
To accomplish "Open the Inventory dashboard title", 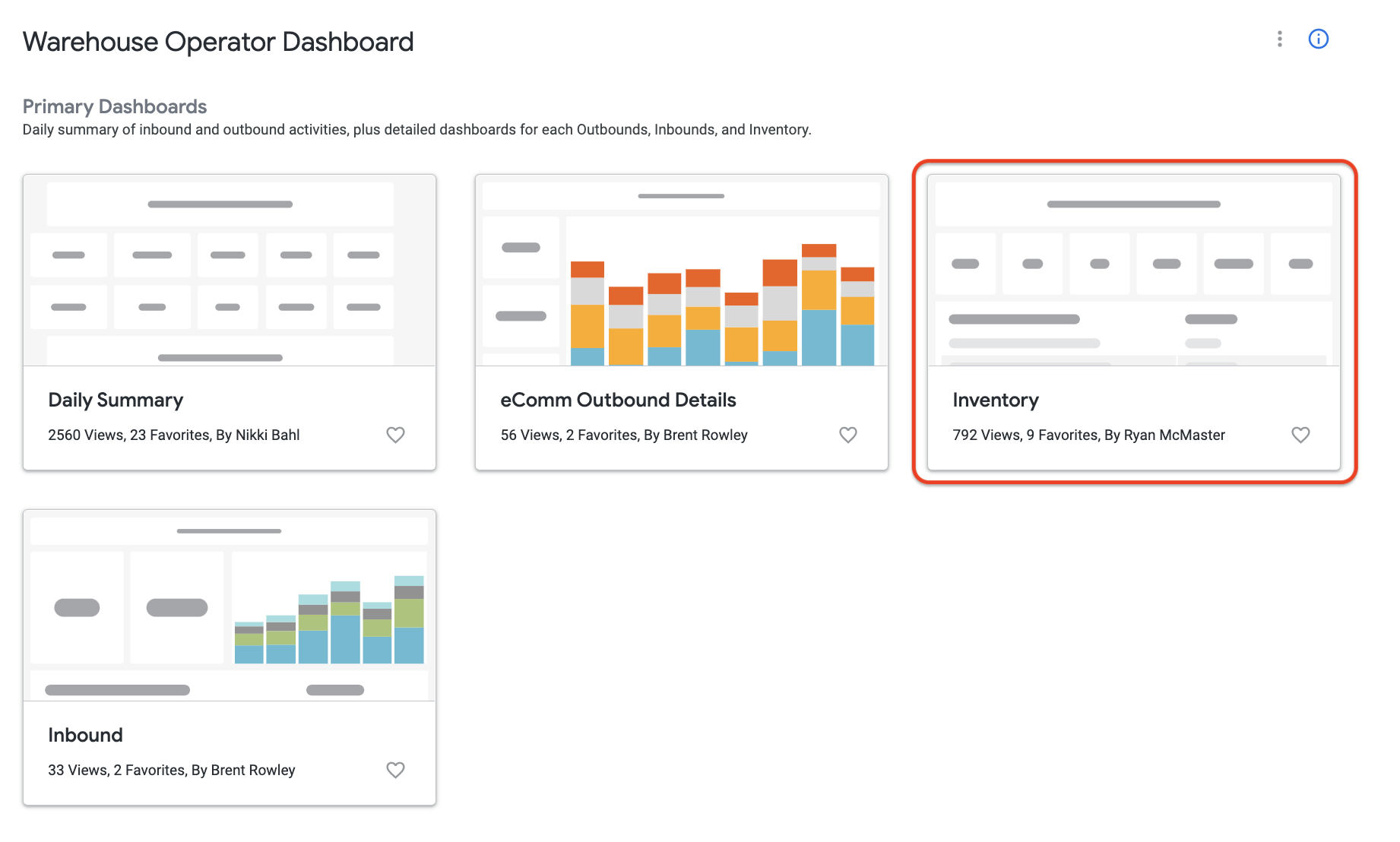I will [x=996, y=400].
